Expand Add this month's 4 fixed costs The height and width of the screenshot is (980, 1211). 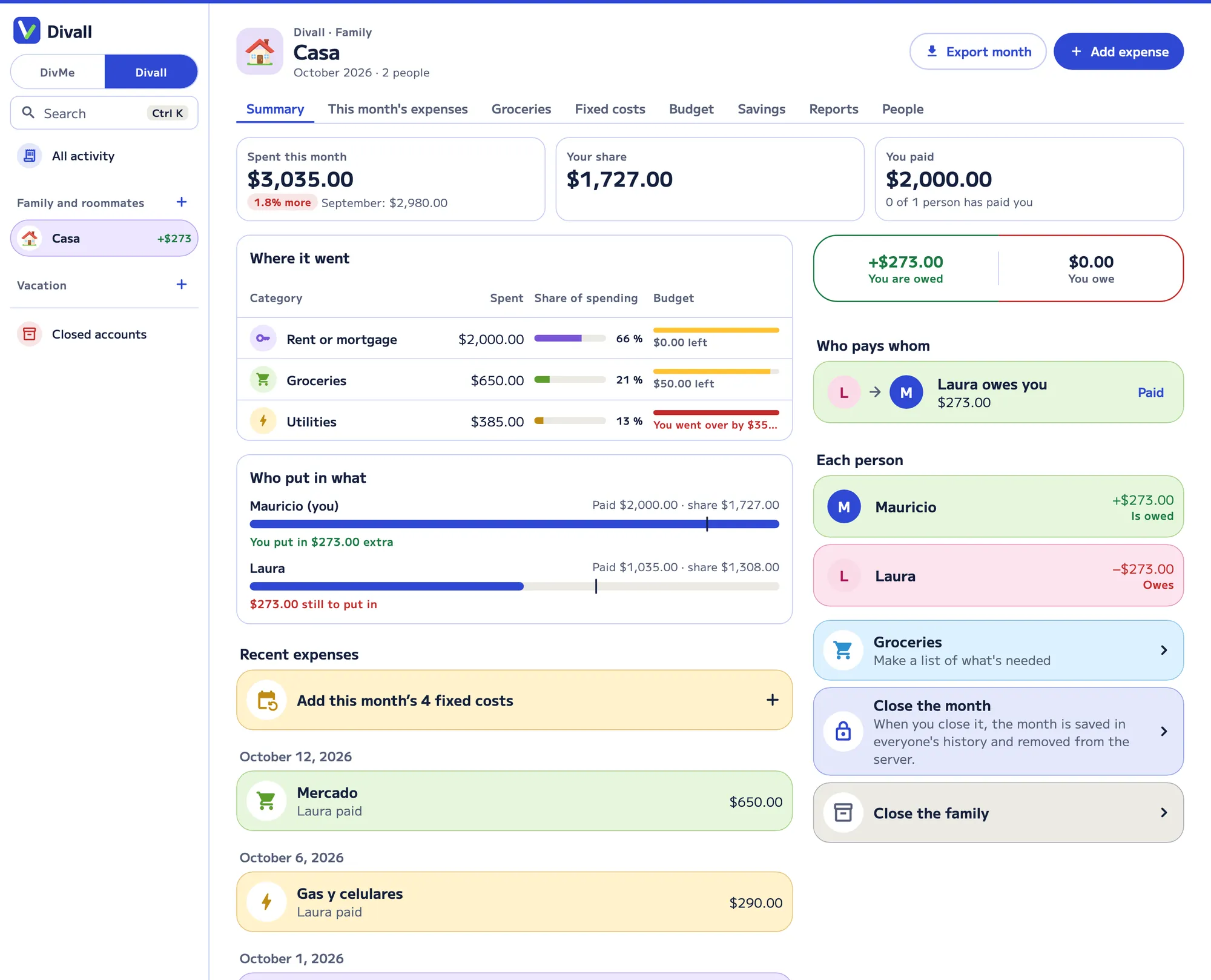click(x=772, y=700)
